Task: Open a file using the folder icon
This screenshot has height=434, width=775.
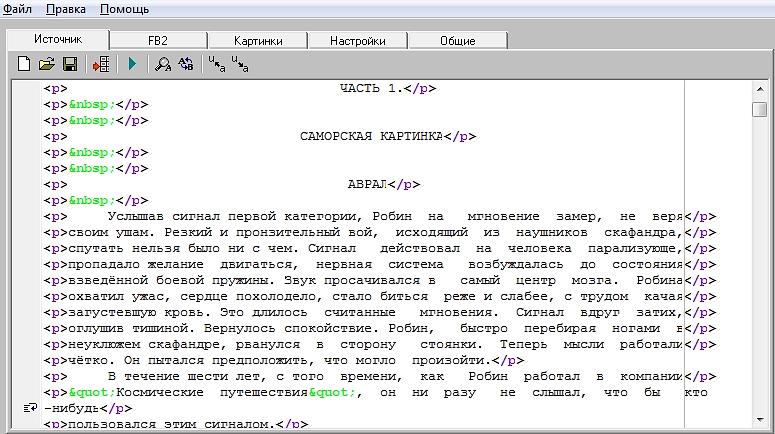Action: pos(46,64)
